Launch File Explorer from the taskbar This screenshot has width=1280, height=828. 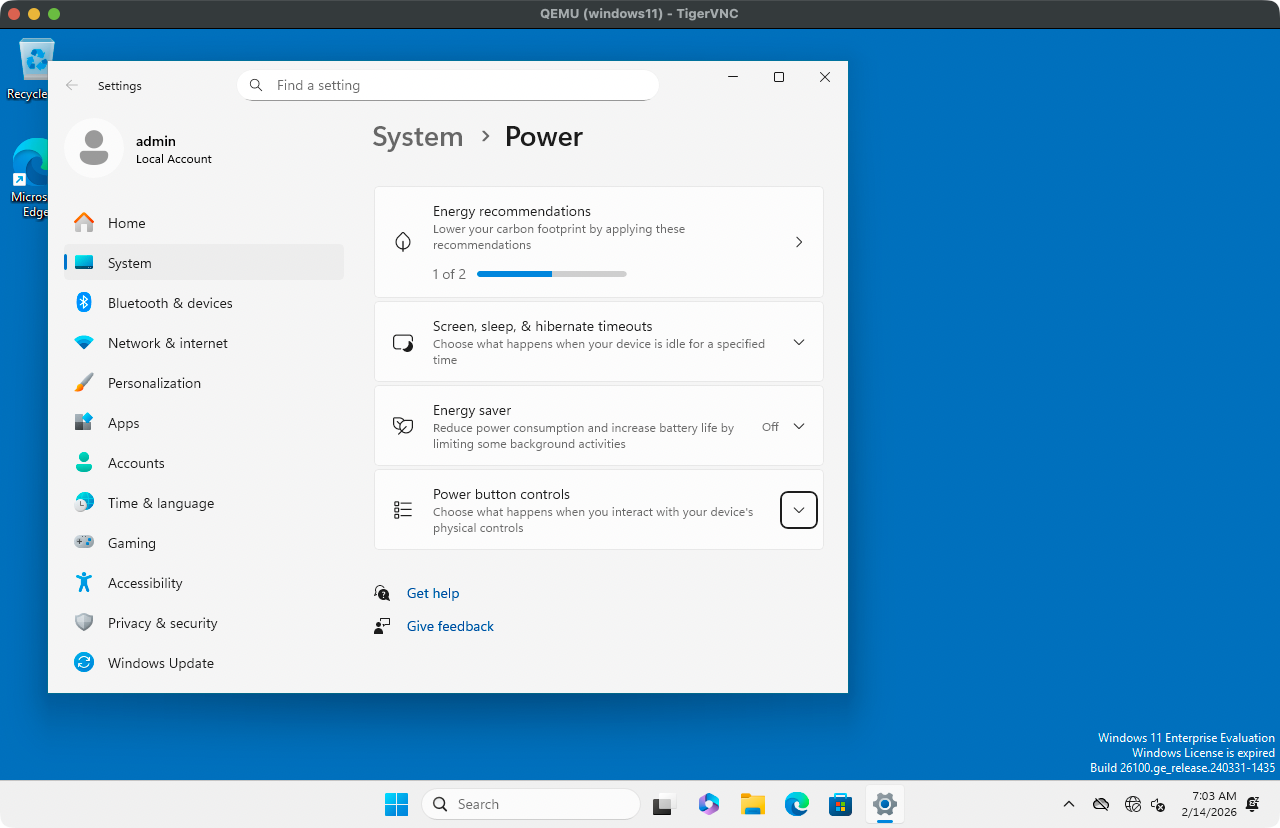click(752, 804)
